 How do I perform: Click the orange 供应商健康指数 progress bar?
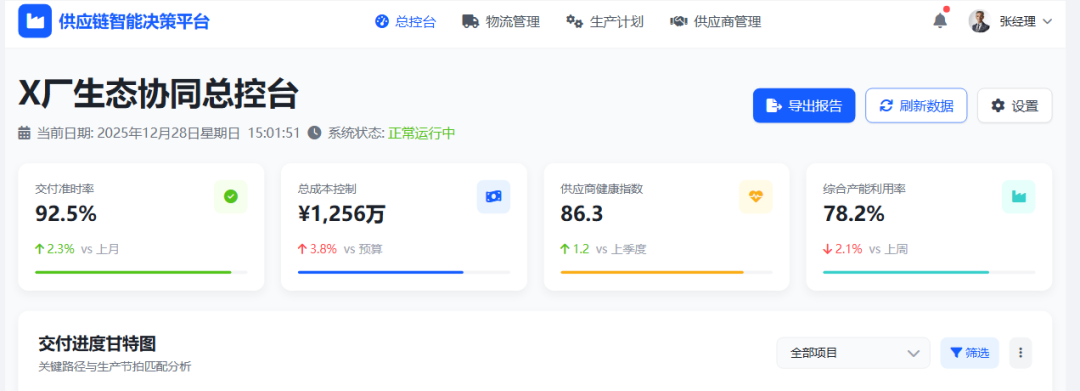click(x=667, y=273)
